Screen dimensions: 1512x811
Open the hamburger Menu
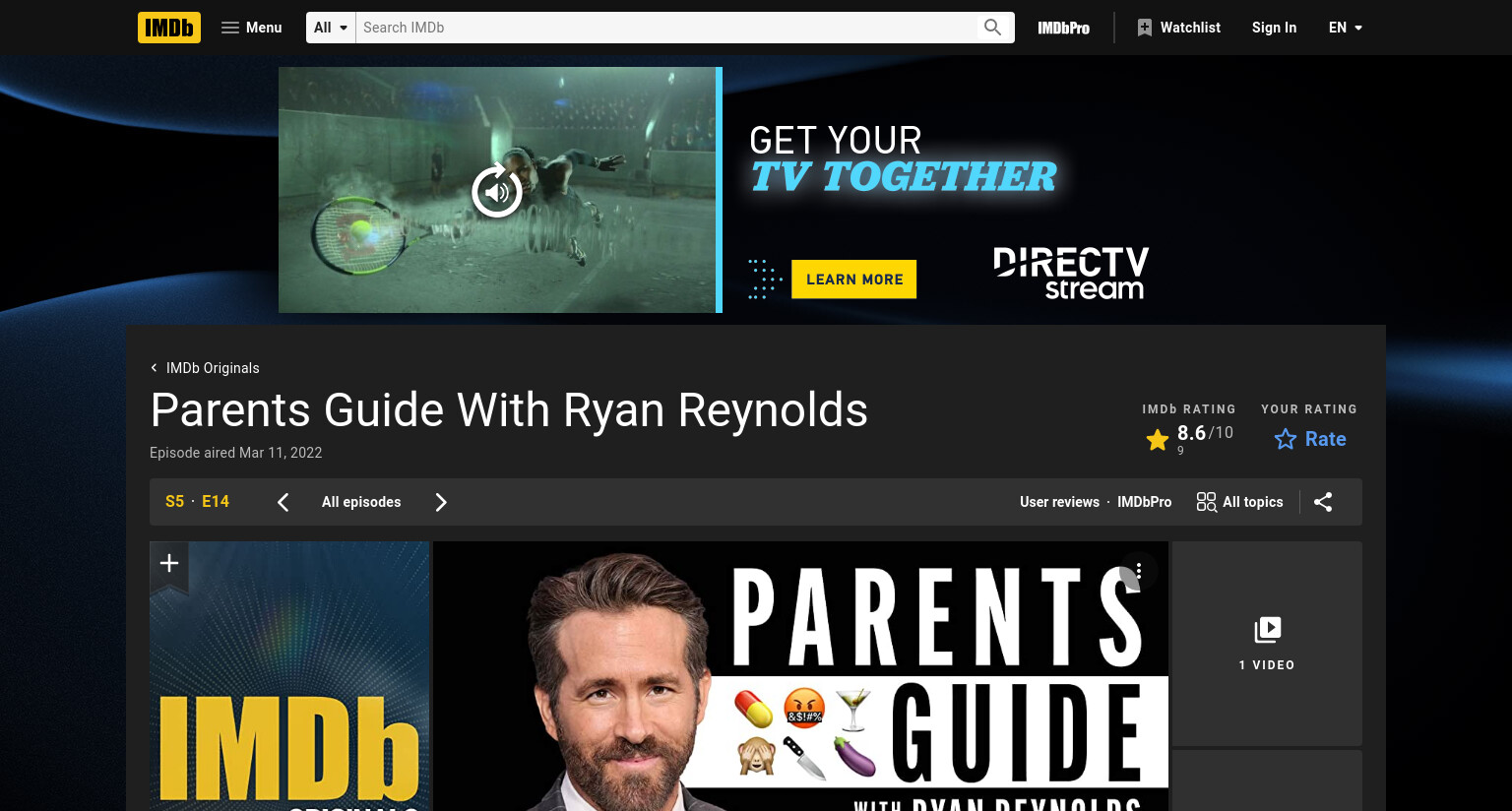tap(252, 28)
